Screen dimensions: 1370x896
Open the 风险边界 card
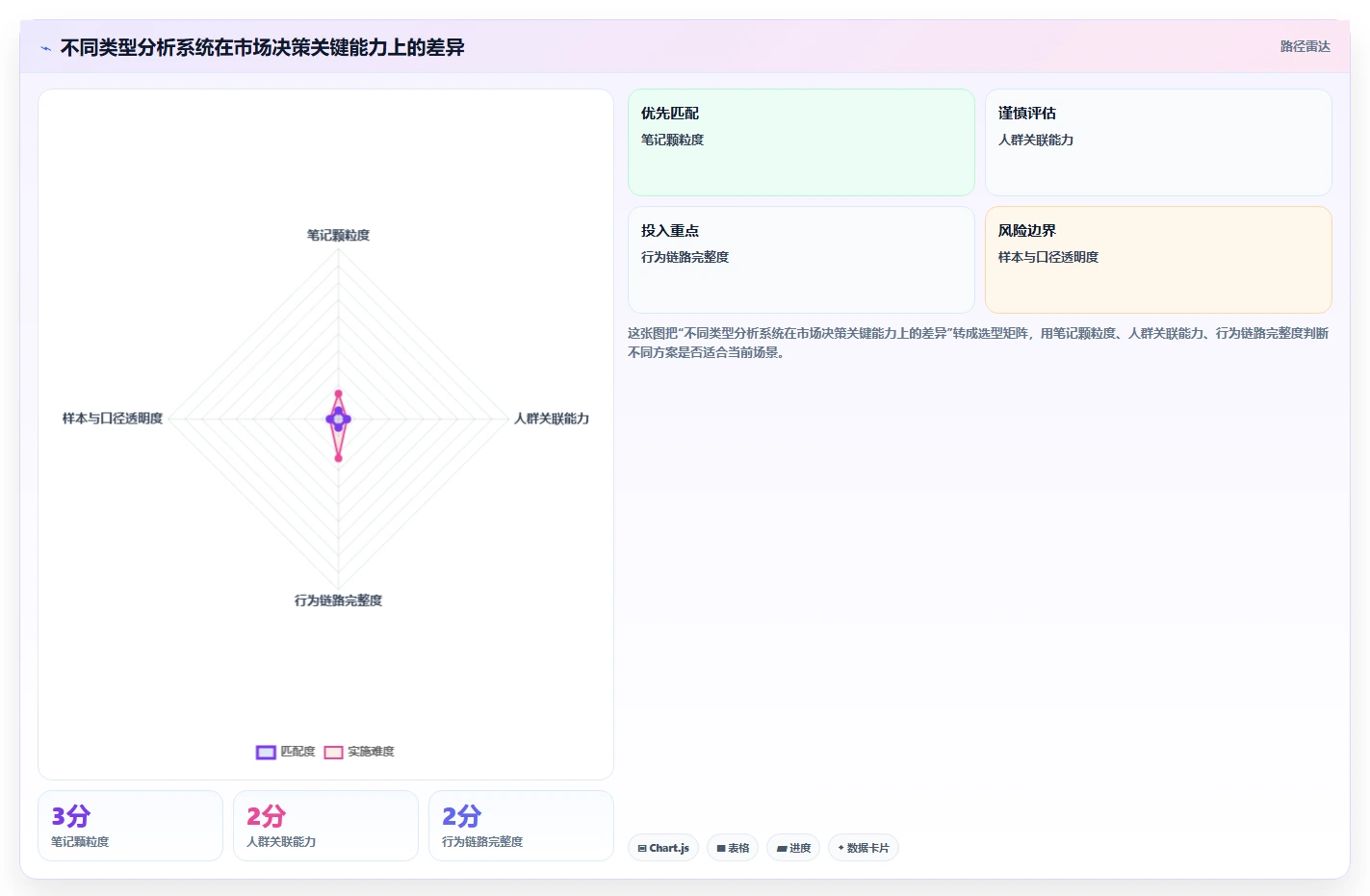[x=1158, y=260]
